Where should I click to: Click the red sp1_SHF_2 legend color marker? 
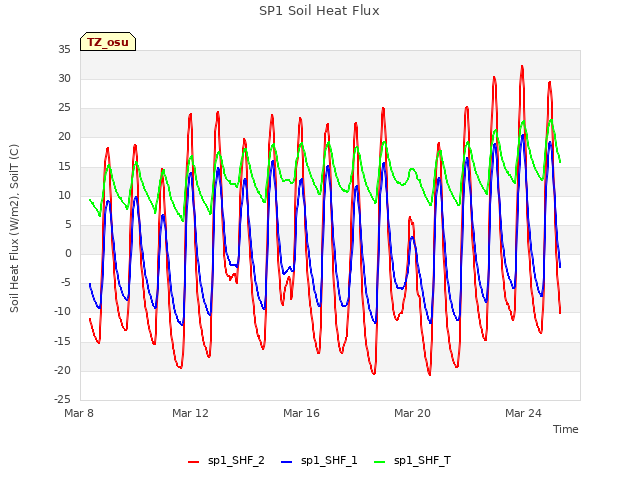(193, 462)
